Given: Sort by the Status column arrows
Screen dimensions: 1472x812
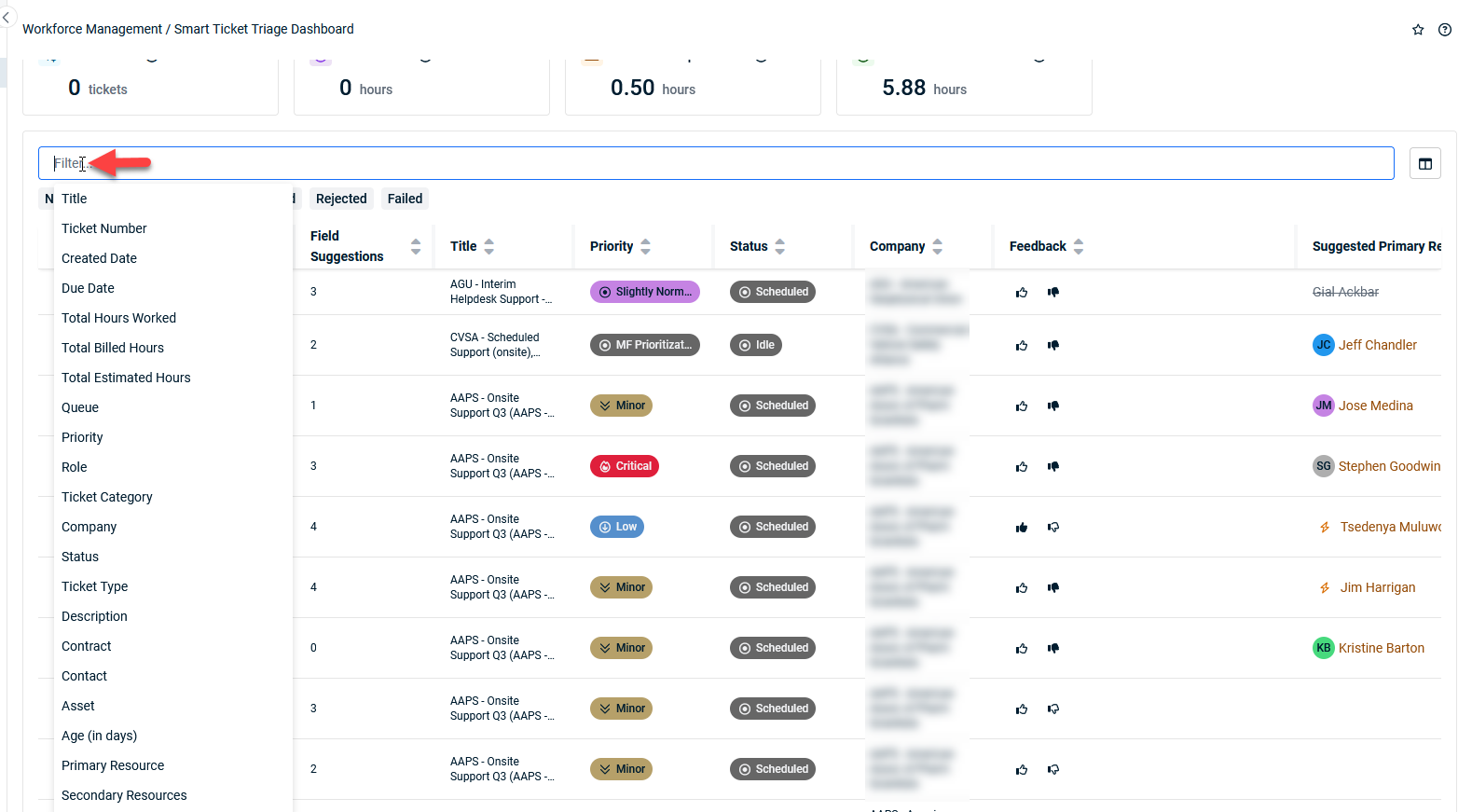Looking at the screenshot, I should coord(779,246).
